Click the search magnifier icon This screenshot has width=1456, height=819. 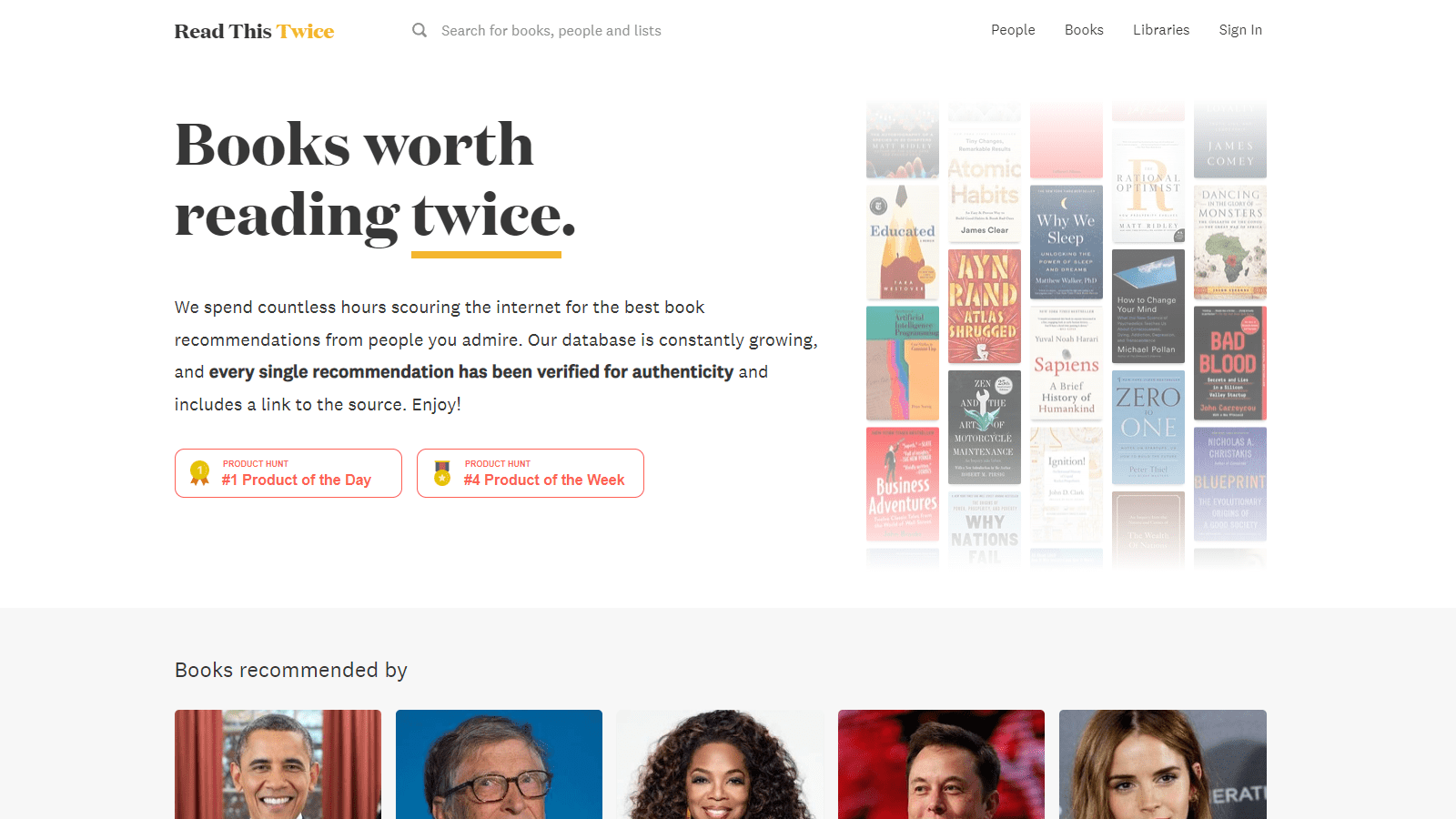(420, 30)
